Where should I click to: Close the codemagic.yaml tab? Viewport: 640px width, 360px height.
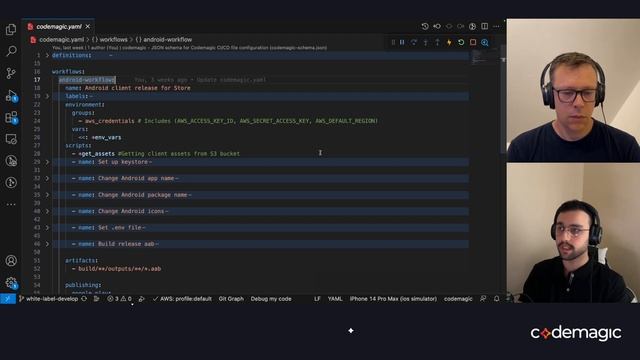point(88,27)
